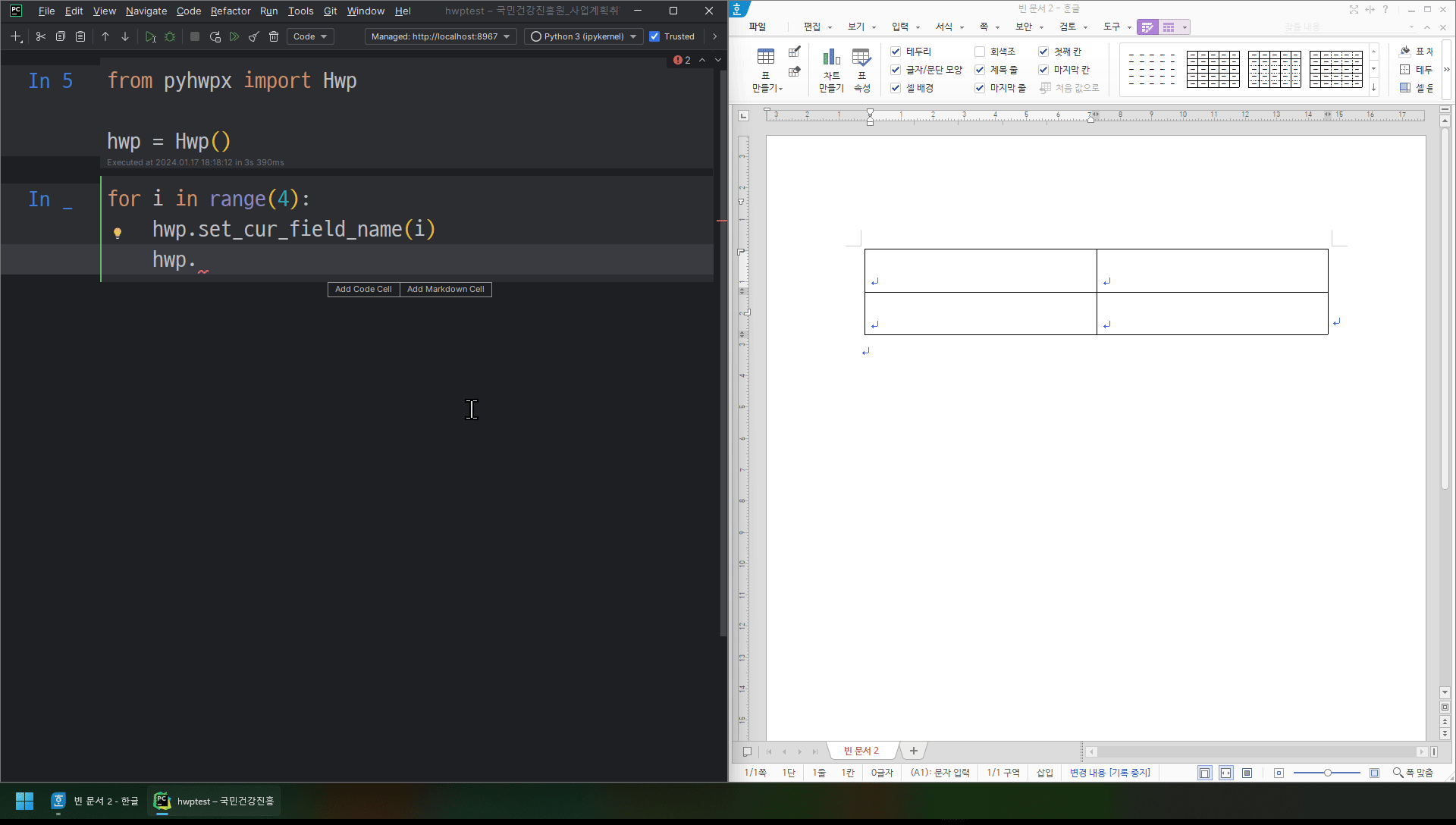Adjust the zoom slider in the status bar
Image resolution: width=1456 pixels, height=825 pixels.
(1327, 773)
